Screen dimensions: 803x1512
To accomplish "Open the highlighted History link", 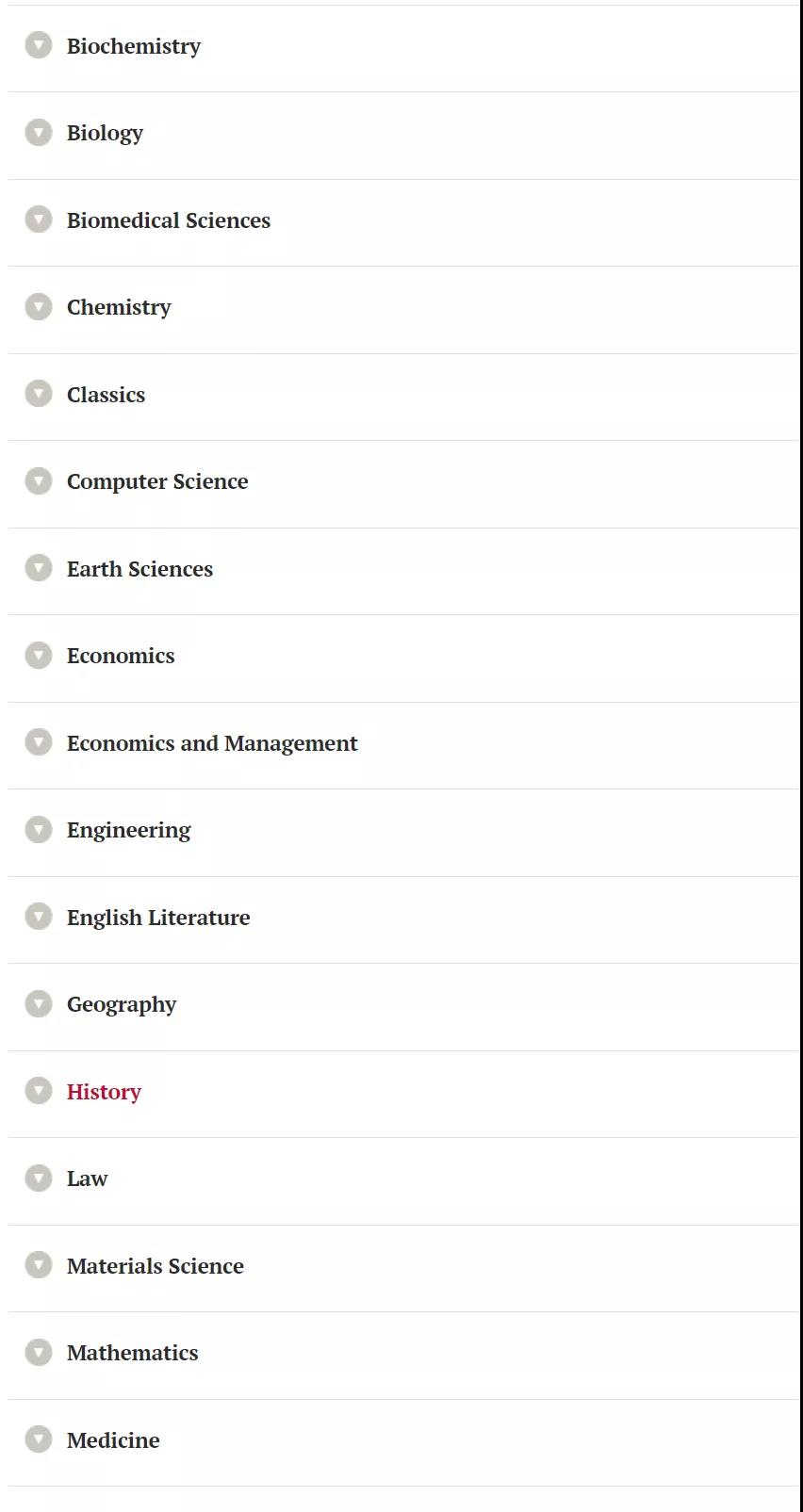I will 104,1092.
